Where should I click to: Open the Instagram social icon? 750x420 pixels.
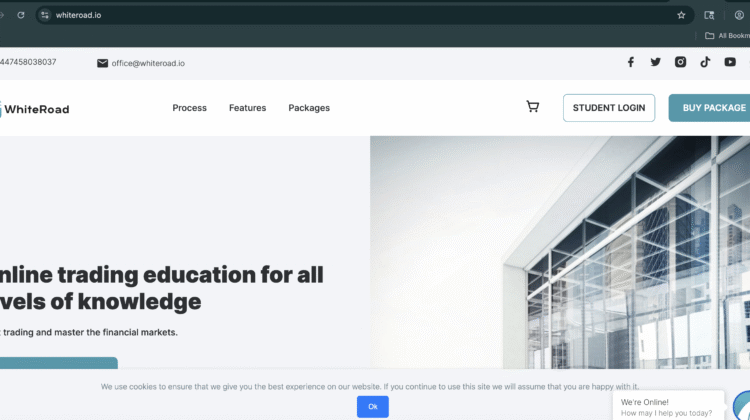point(680,62)
